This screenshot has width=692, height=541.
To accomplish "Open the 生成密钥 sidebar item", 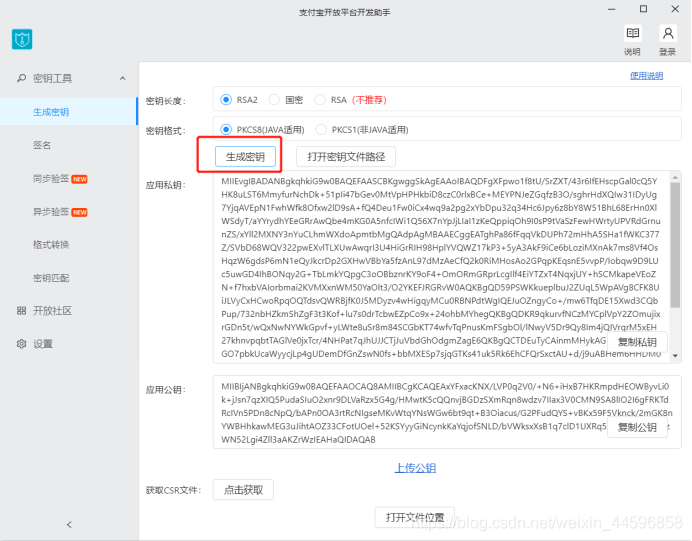I will coord(68,112).
